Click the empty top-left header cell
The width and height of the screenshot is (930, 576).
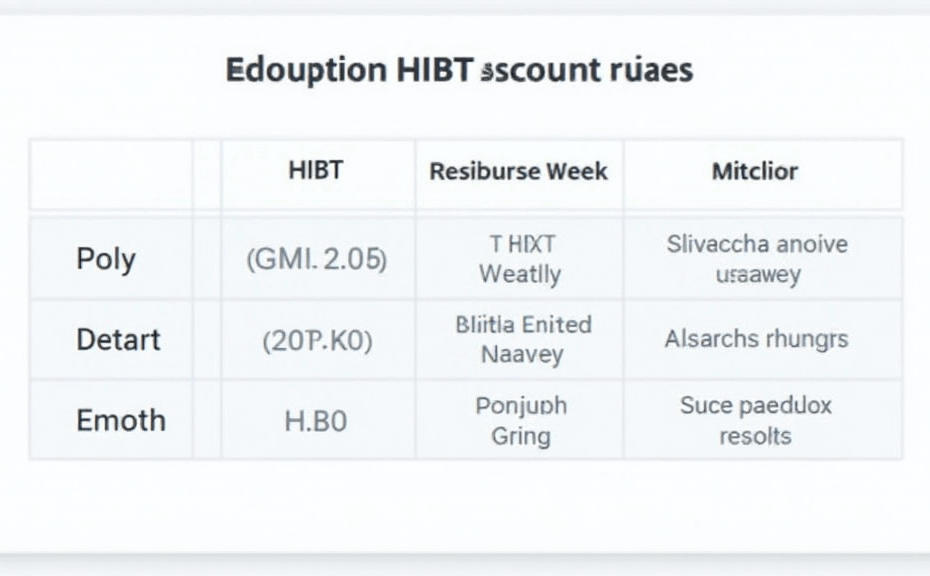[x=111, y=174]
